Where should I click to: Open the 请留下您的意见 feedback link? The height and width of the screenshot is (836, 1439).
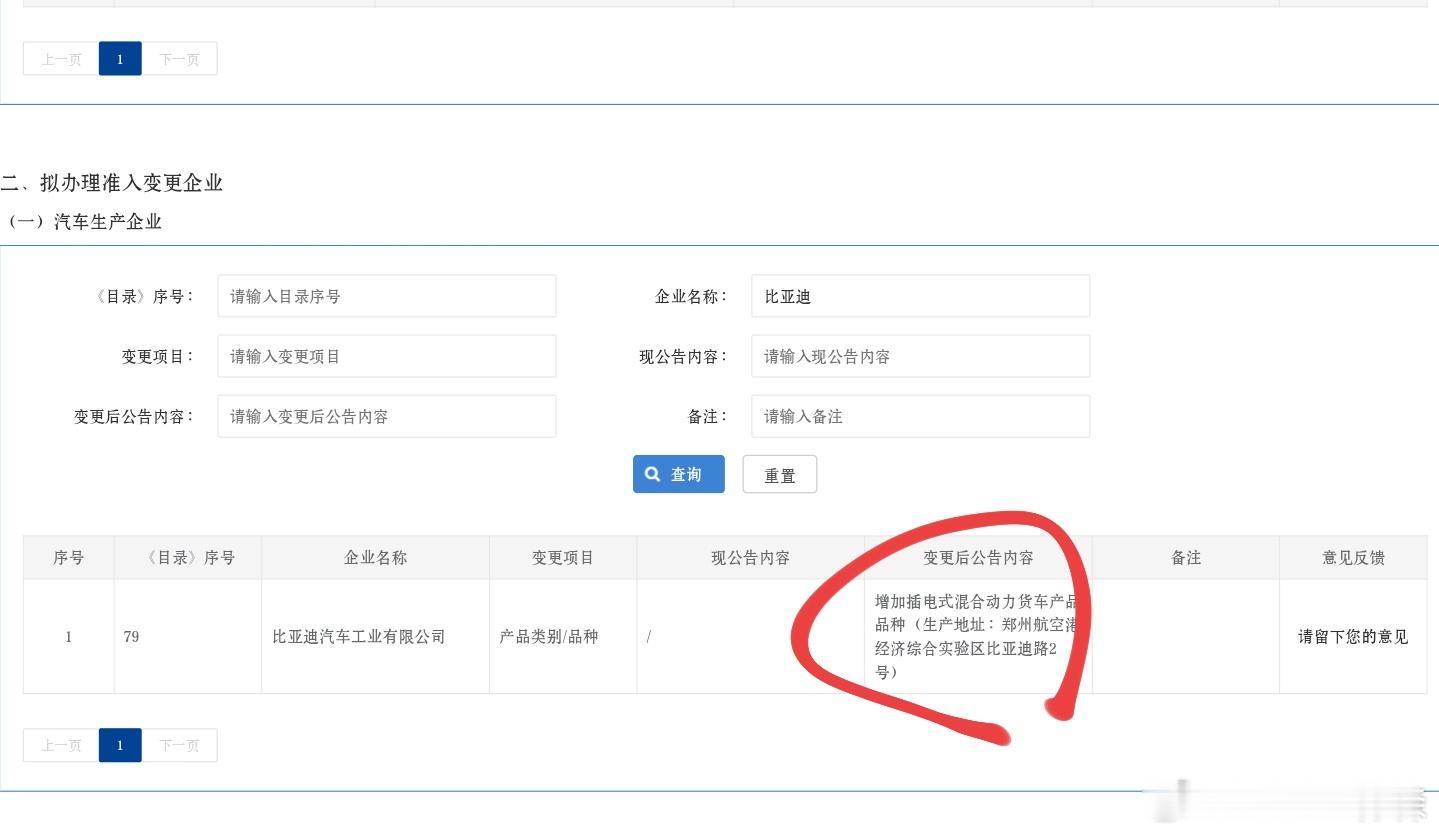point(1353,636)
